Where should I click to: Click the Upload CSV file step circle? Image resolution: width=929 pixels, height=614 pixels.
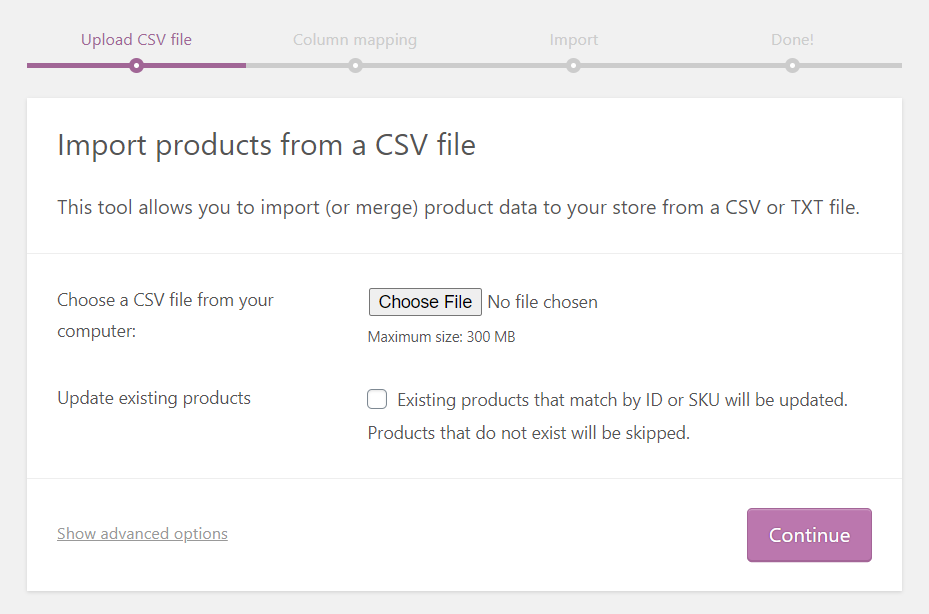coord(137,66)
